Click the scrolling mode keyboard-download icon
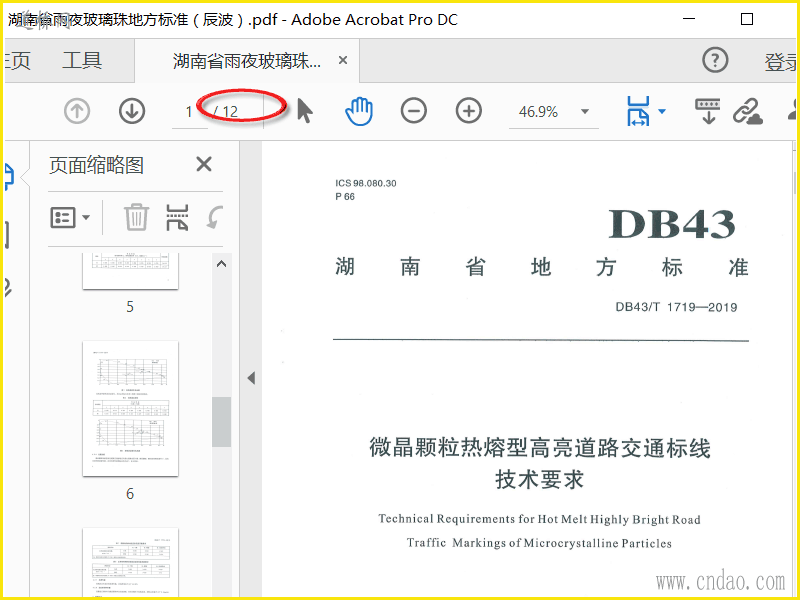The height and width of the screenshot is (600, 800). coord(708,111)
